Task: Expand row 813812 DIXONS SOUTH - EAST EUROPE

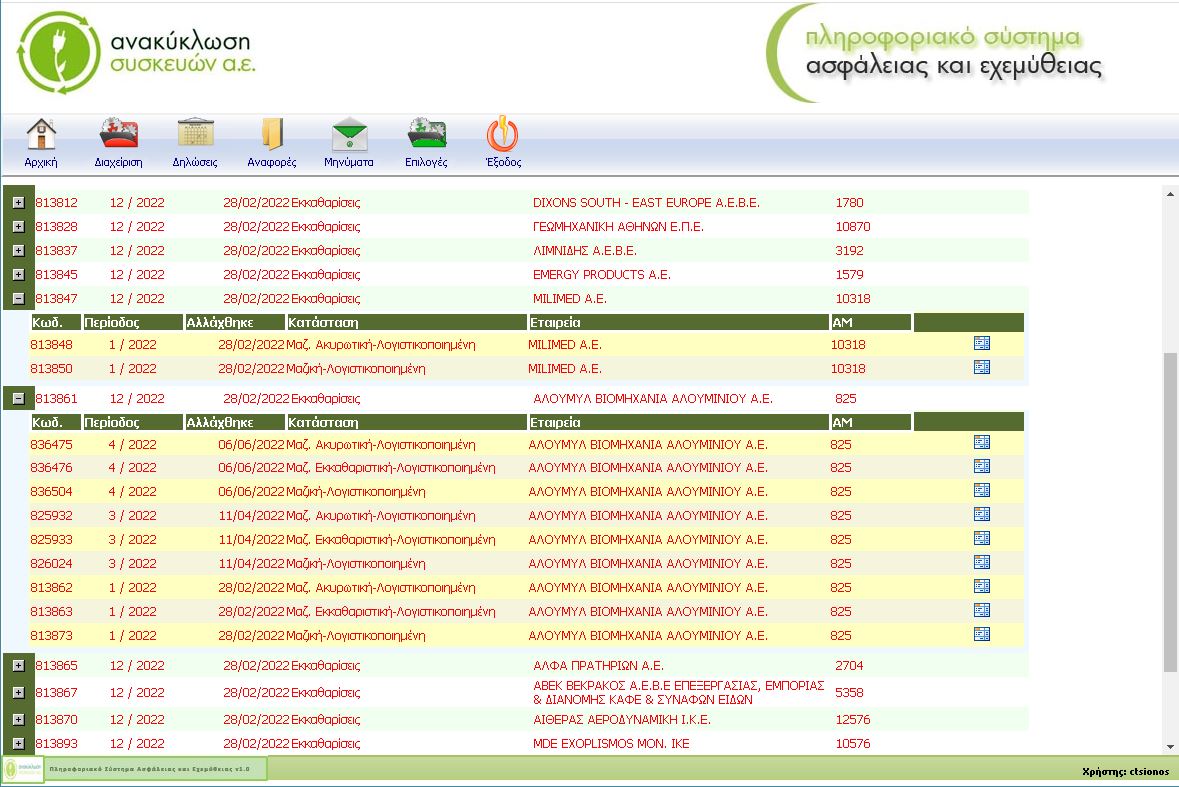Action: coord(19,203)
